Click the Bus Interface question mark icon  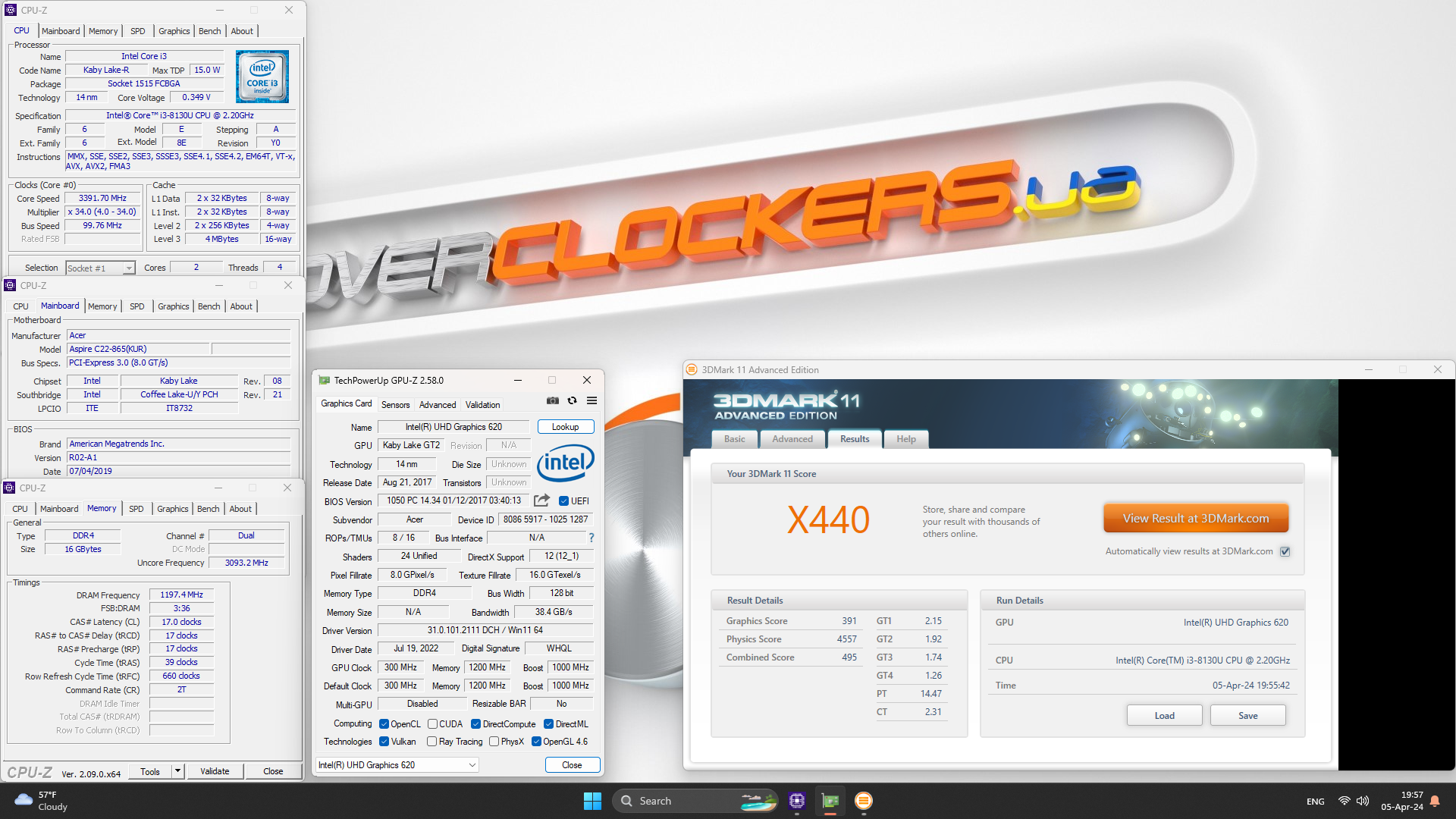click(x=591, y=538)
